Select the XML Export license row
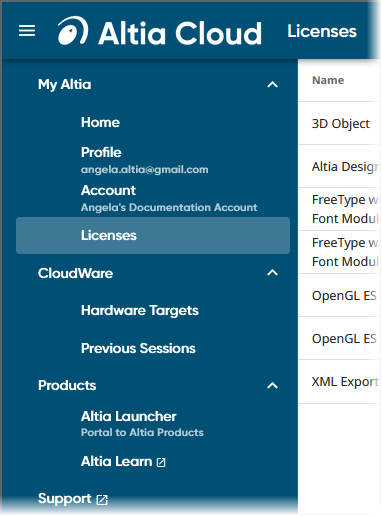 click(x=339, y=382)
